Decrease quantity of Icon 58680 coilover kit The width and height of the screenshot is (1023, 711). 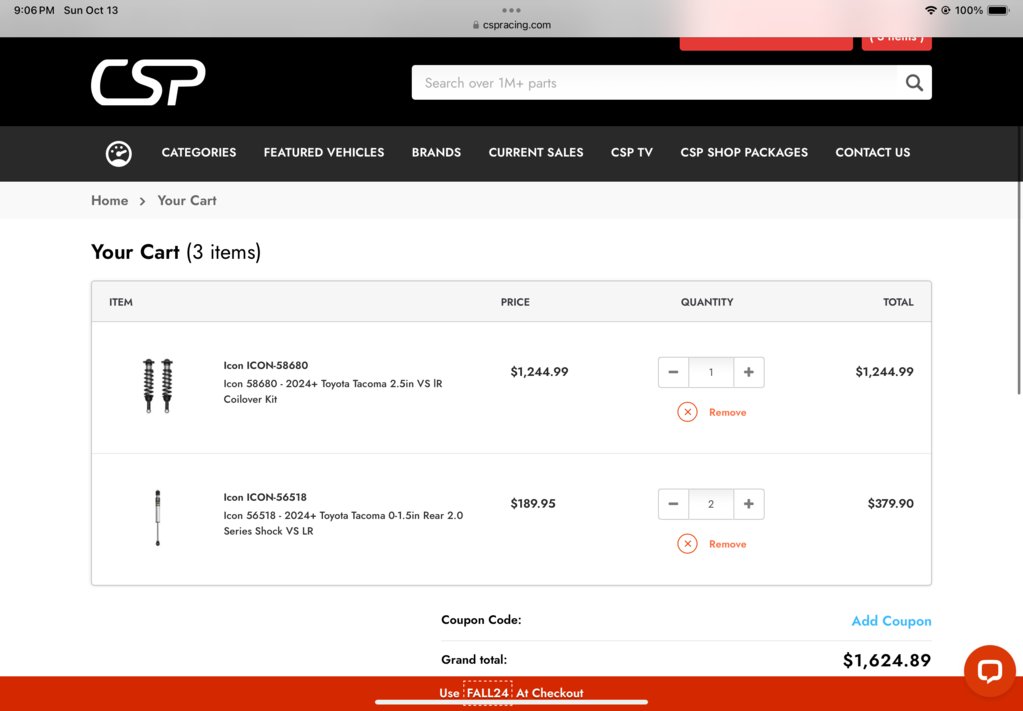(673, 372)
